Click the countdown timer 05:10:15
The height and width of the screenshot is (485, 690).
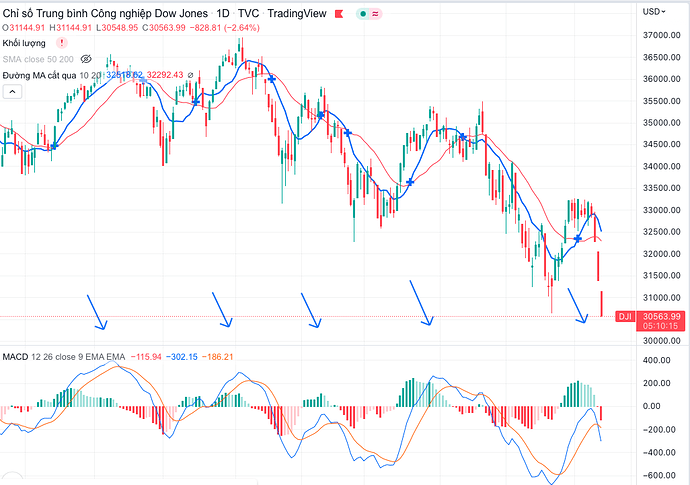click(660, 326)
